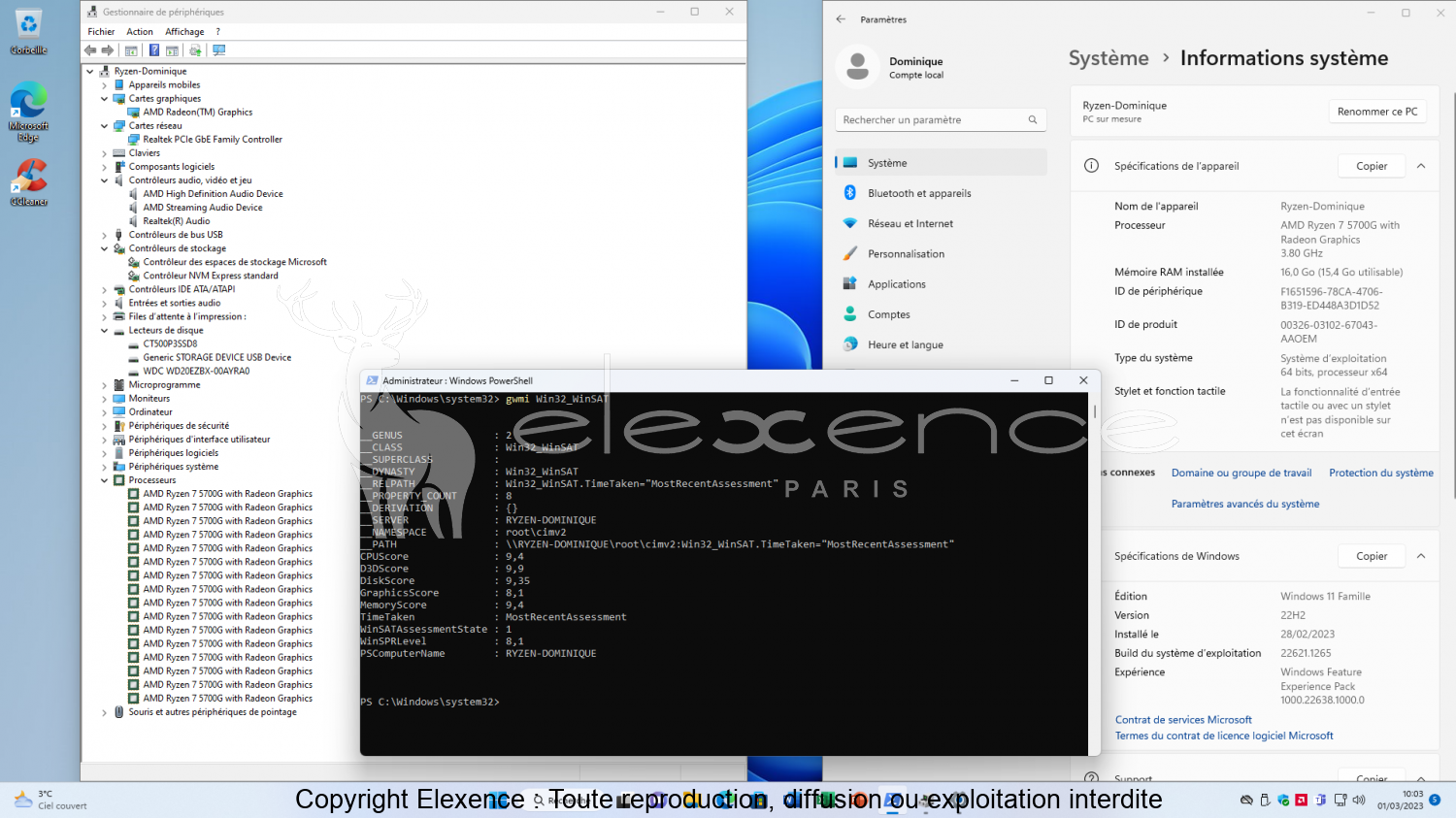Open Personnalisation settings

[941, 253]
